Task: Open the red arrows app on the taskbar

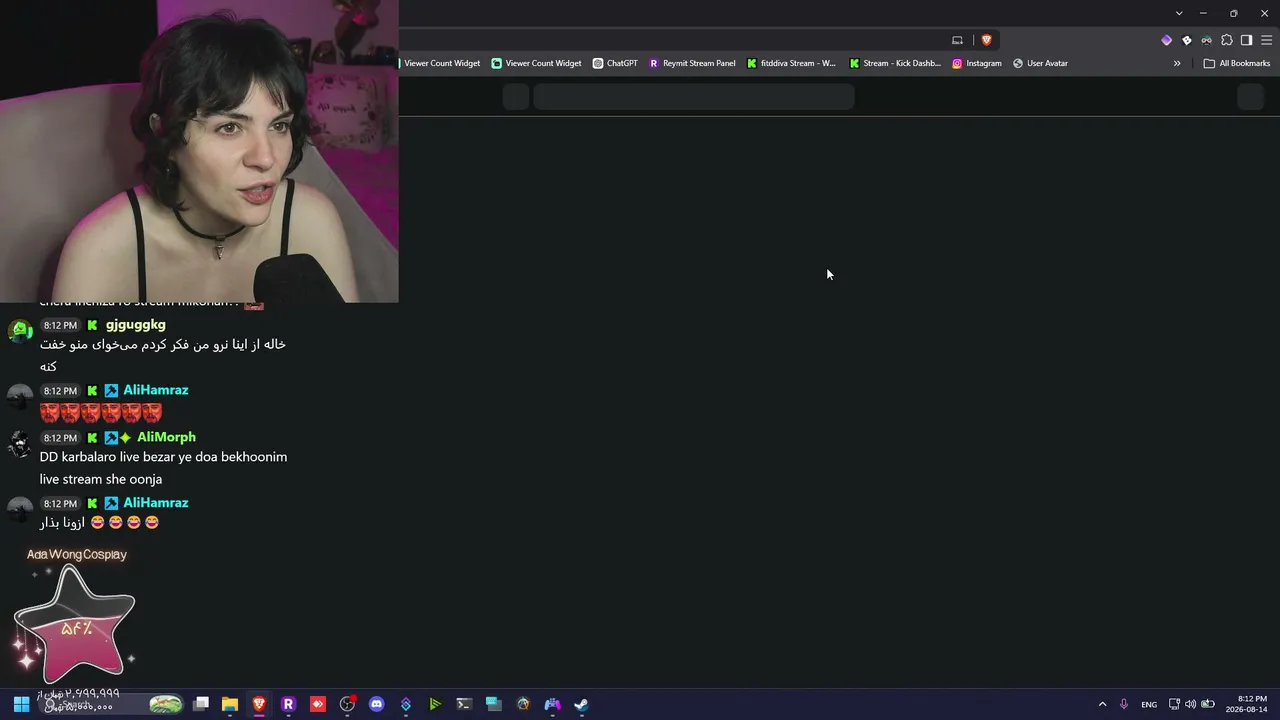Action: click(x=318, y=704)
